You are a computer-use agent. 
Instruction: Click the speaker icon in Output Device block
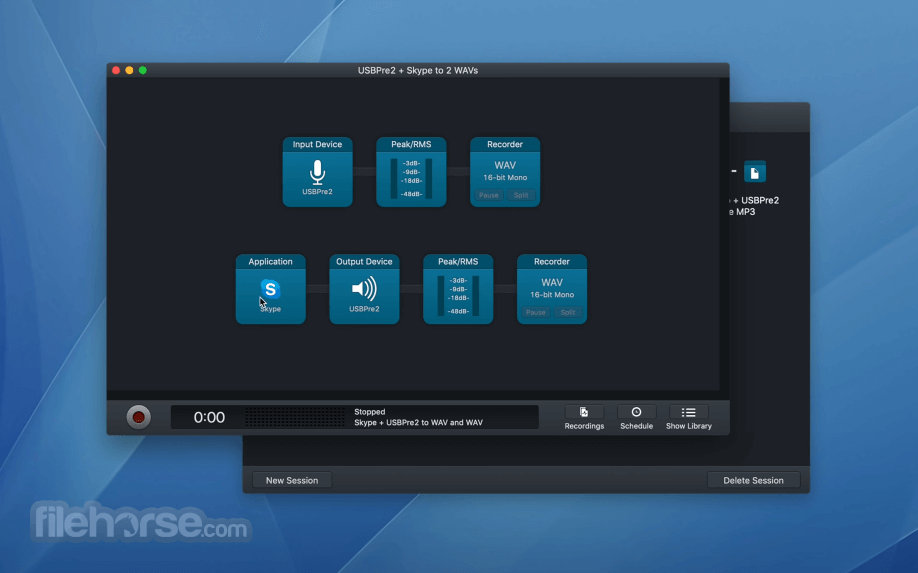click(x=364, y=289)
